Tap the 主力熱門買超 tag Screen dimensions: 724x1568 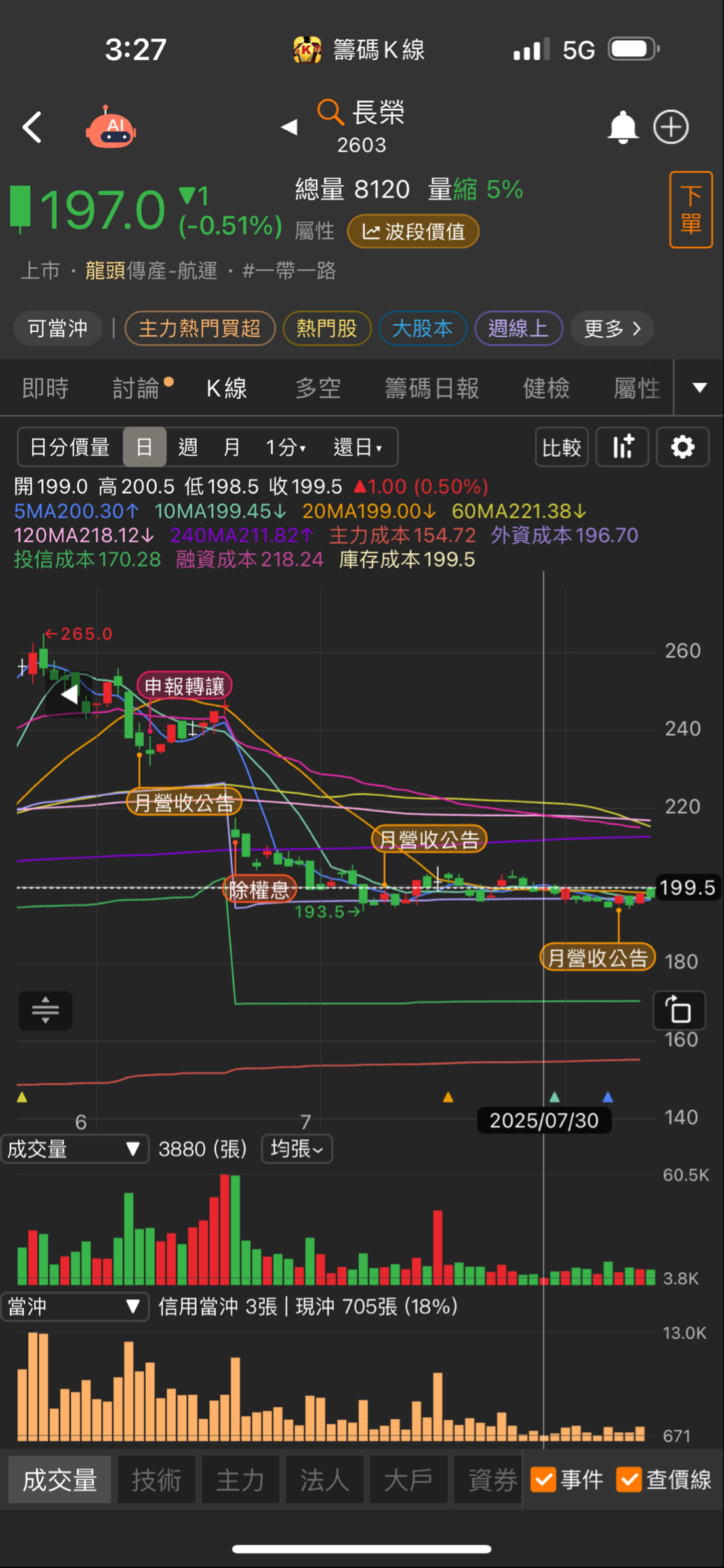pos(199,328)
